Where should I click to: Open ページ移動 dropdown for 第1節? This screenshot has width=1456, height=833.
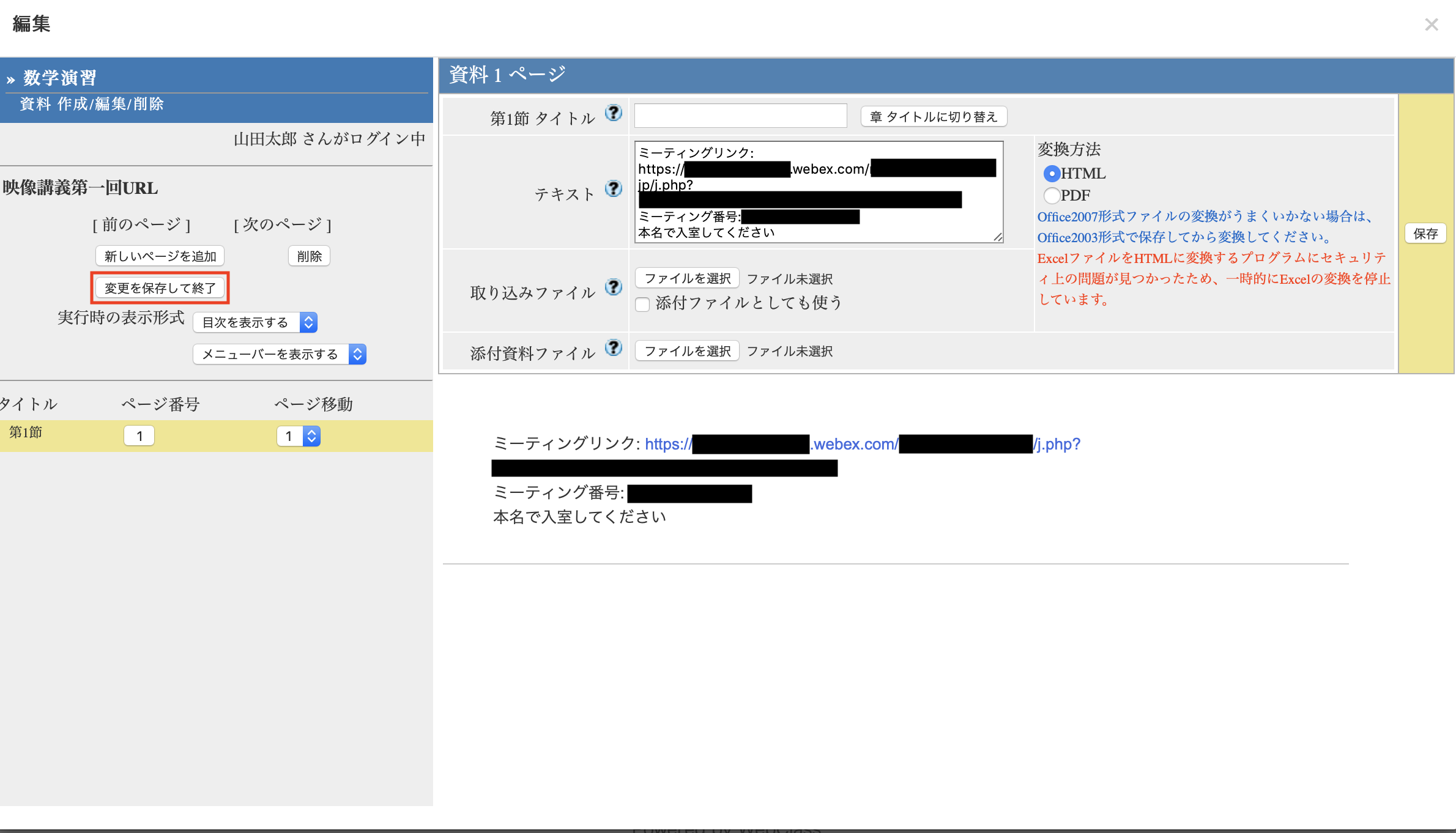point(299,436)
